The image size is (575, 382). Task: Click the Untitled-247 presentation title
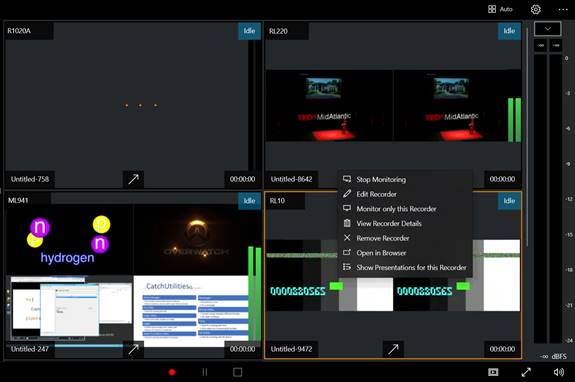point(30,349)
